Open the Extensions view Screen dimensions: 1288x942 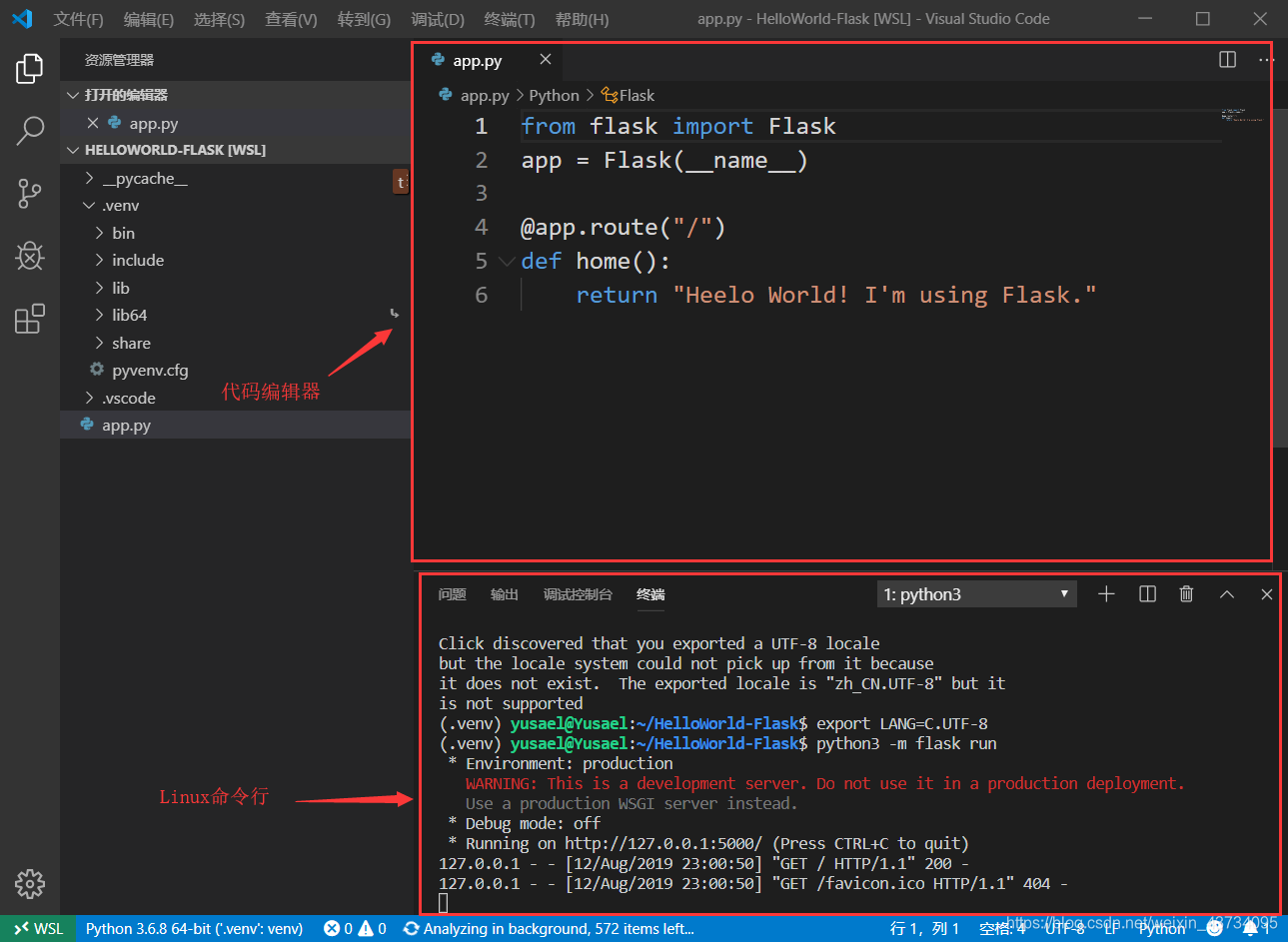tap(30, 319)
